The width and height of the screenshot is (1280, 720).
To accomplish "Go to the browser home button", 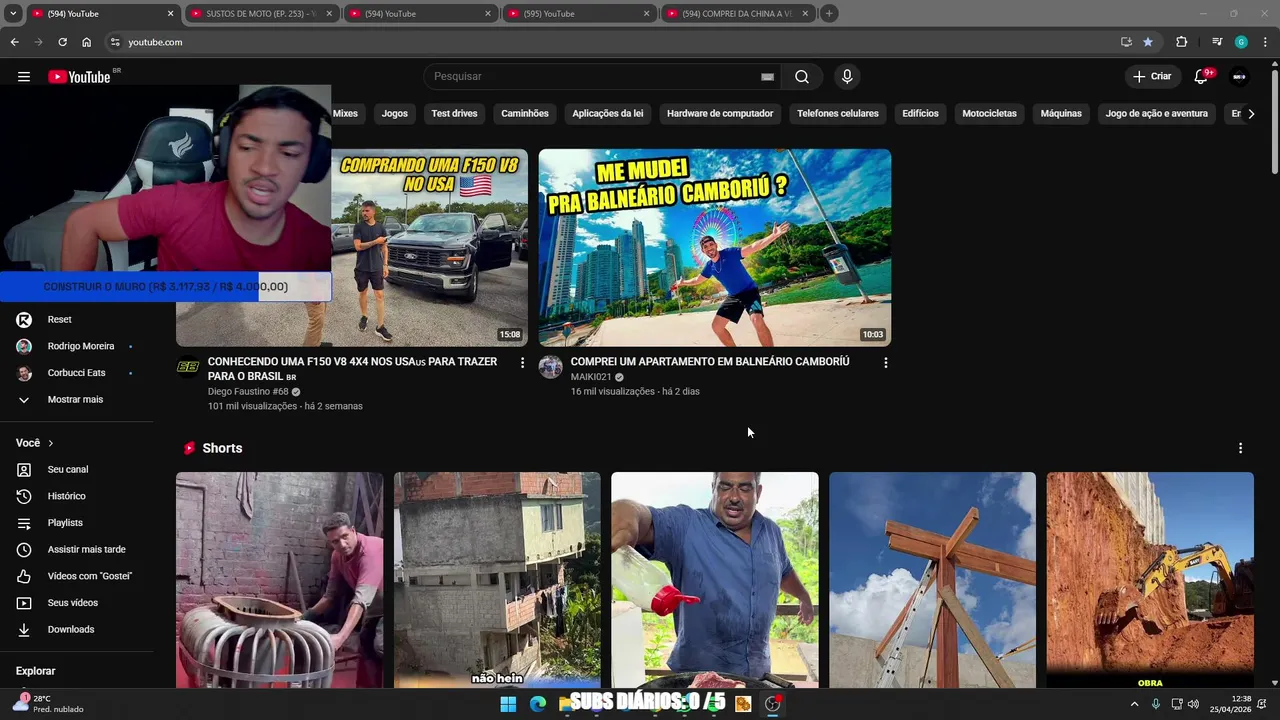I will (x=86, y=42).
